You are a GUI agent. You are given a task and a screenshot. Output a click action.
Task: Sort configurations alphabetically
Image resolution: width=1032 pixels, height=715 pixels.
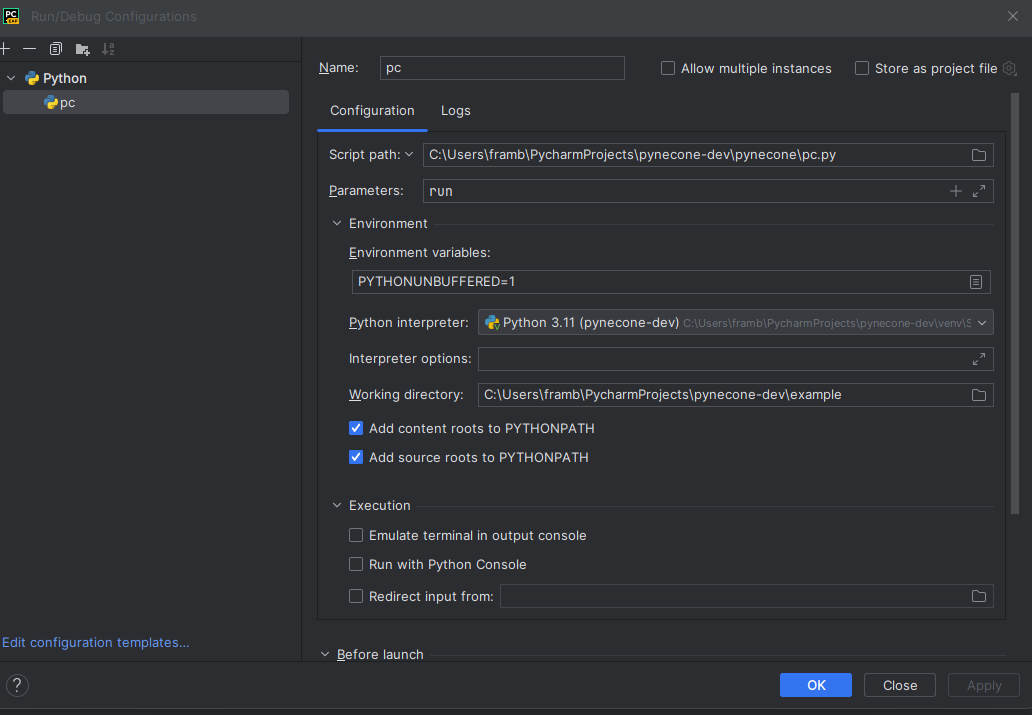(108, 48)
